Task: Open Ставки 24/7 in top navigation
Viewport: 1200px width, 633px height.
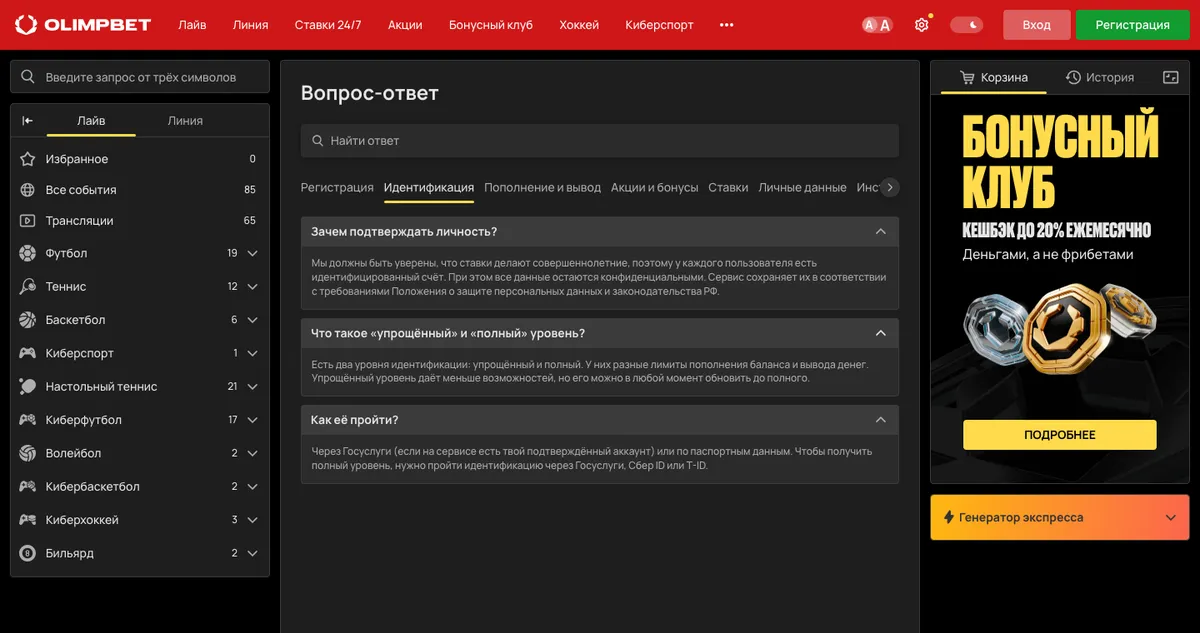Action: click(x=328, y=25)
